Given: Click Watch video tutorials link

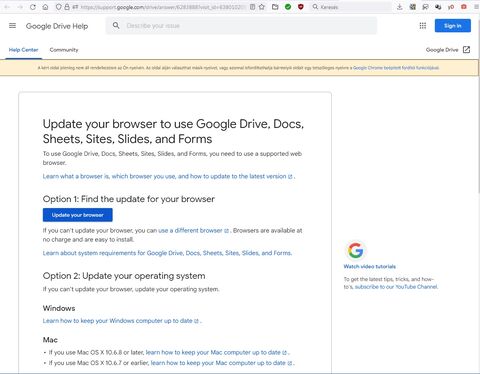Looking at the screenshot, I should click(370, 266).
